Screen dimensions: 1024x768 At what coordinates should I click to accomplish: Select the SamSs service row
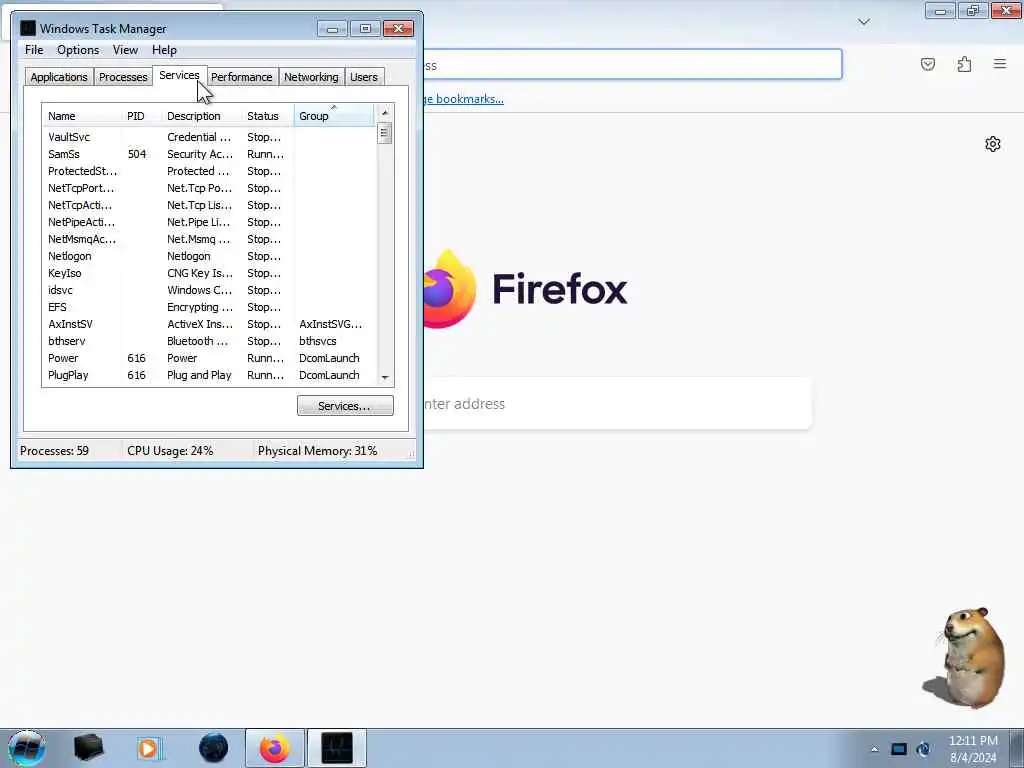[x=209, y=154]
